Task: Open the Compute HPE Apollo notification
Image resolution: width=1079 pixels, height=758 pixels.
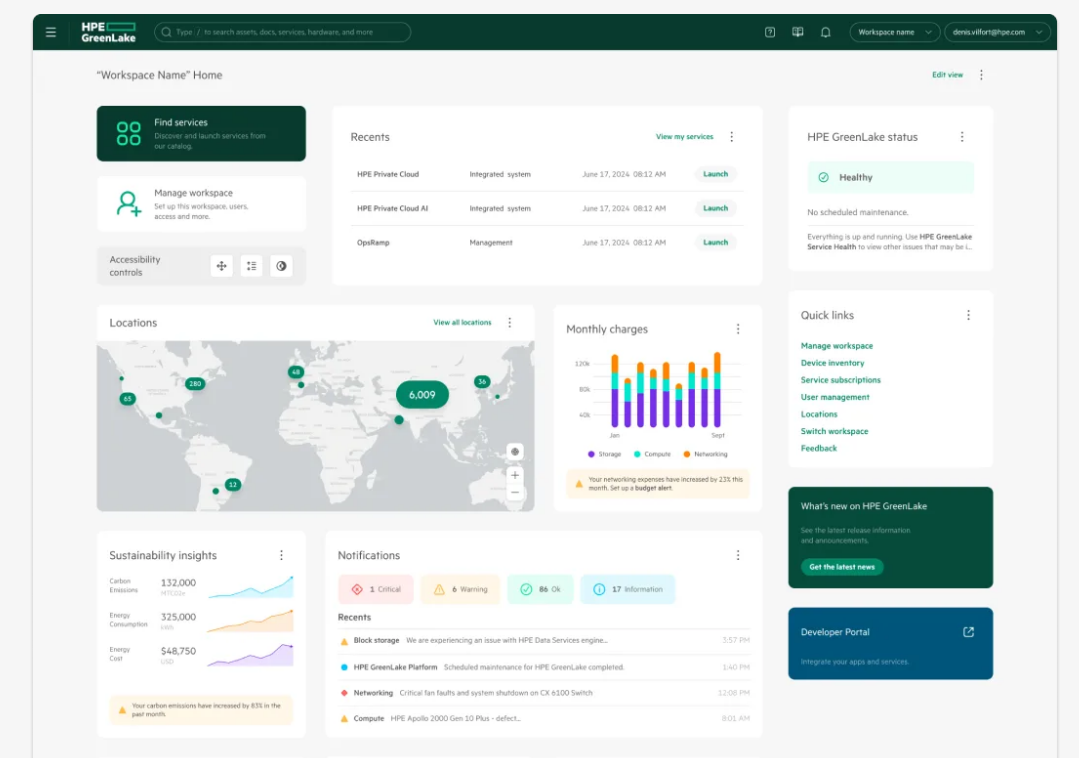Action: click(544, 719)
